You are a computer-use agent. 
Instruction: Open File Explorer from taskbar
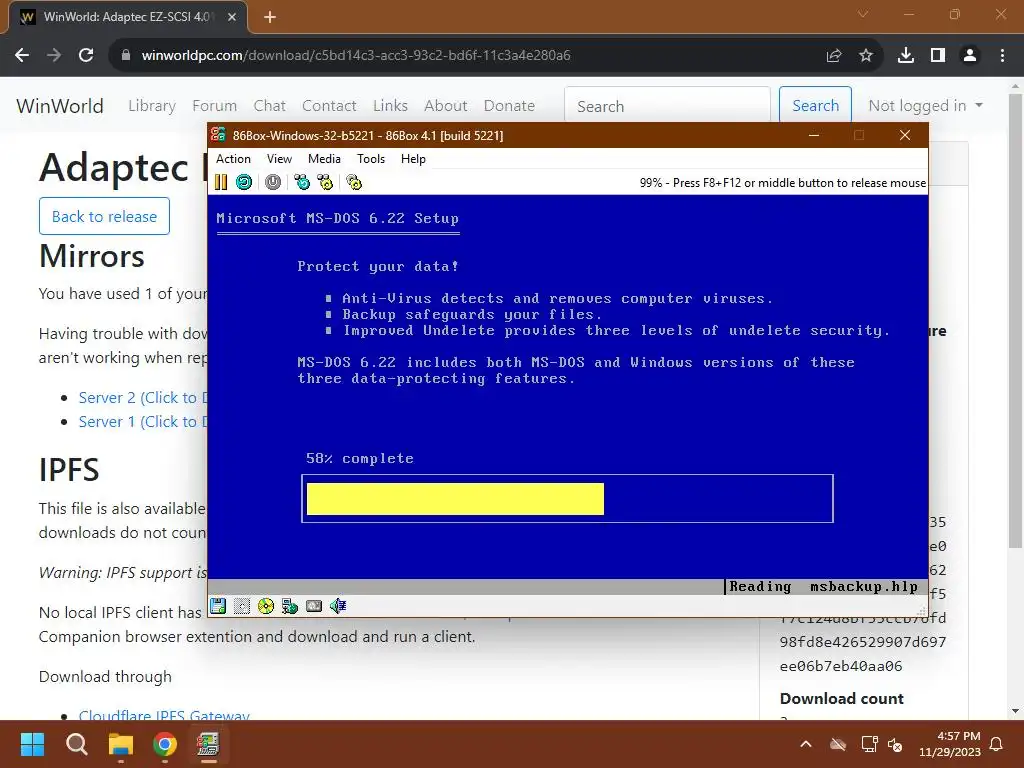coord(121,744)
